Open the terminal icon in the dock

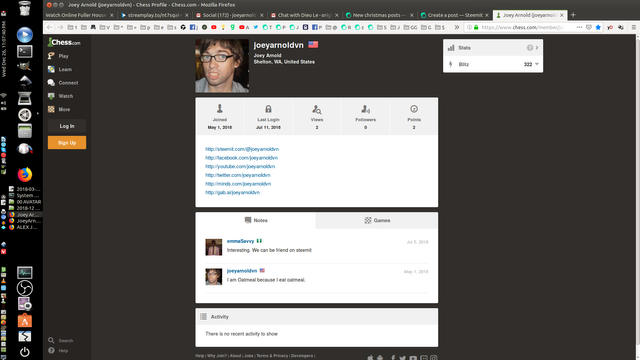(x=24, y=51)
